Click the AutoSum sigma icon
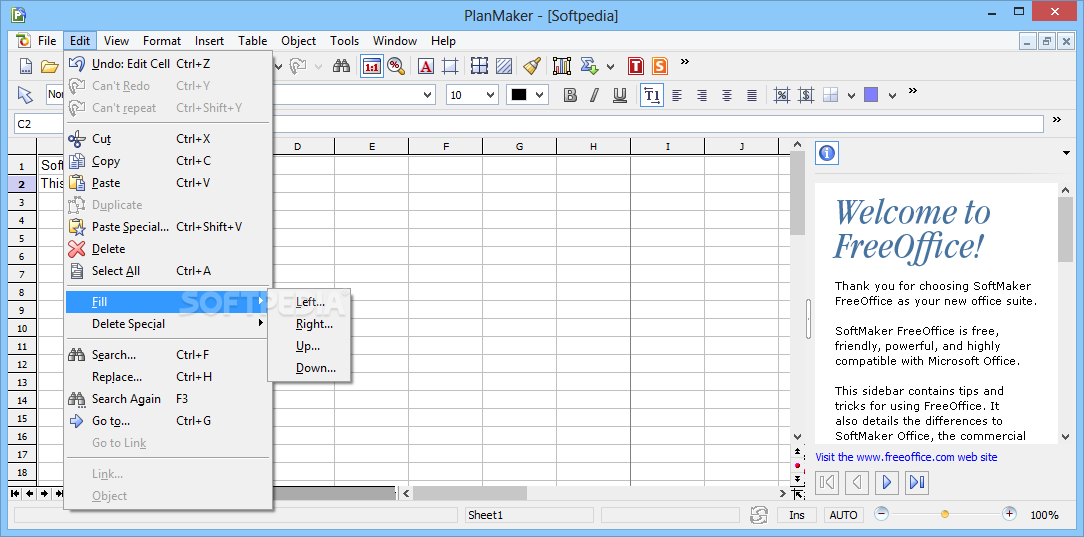The image size is (1084, 537). click(589, 66)
